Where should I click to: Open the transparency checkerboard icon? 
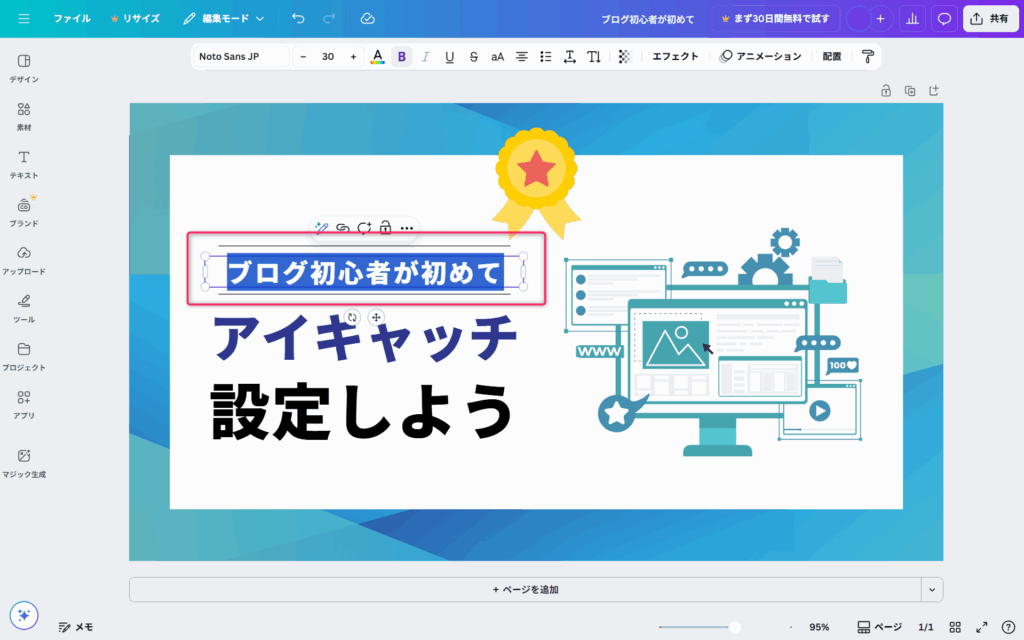625,57
